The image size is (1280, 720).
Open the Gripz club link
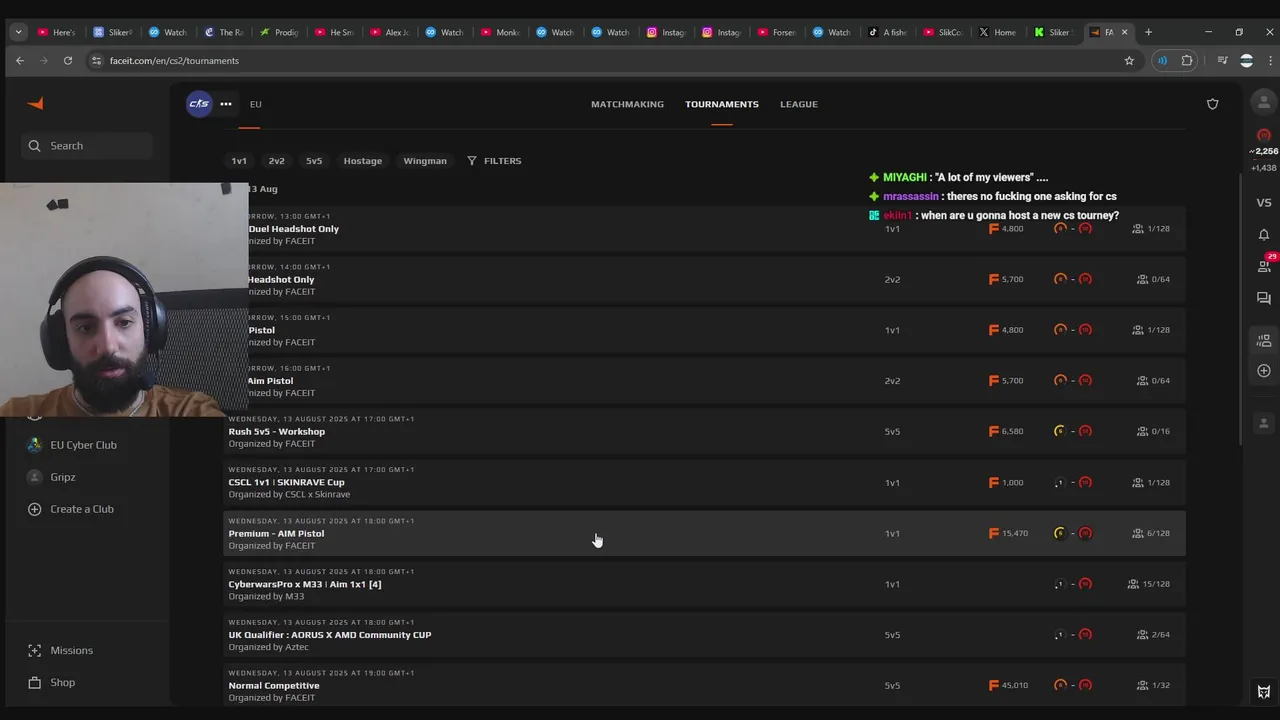point(63,477)
